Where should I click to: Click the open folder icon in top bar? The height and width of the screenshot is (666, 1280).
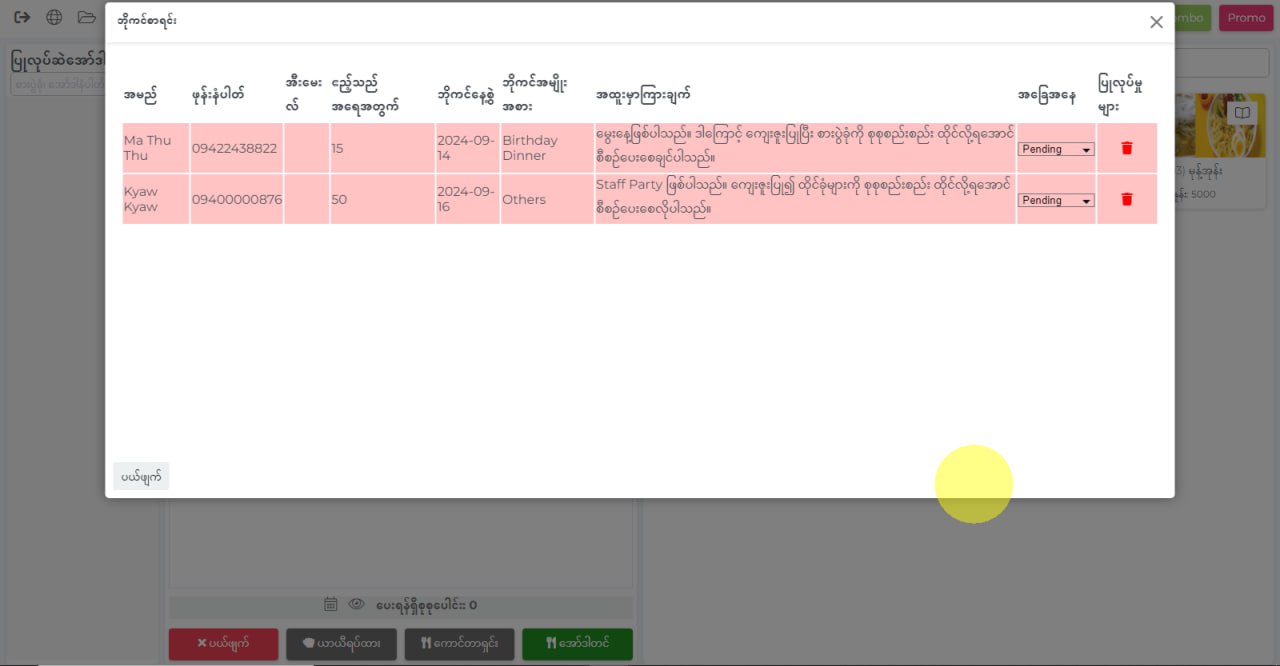87,18
